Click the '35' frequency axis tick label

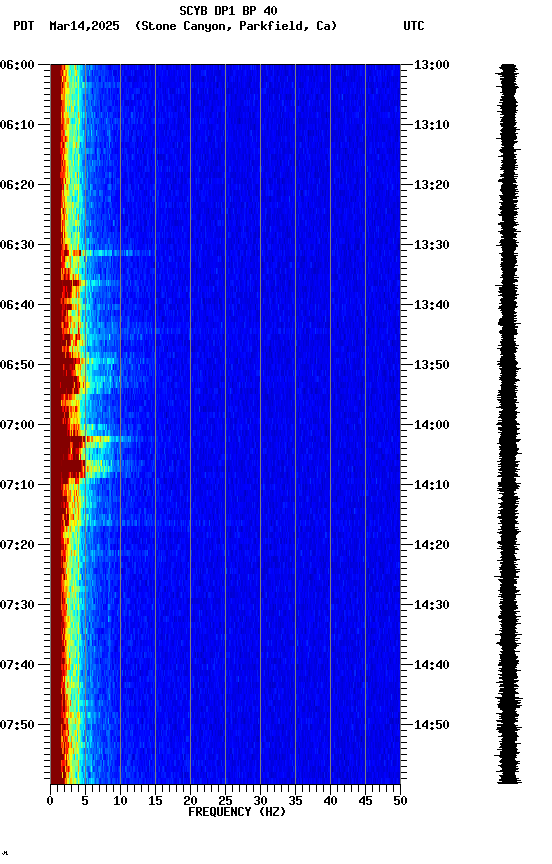295,801
